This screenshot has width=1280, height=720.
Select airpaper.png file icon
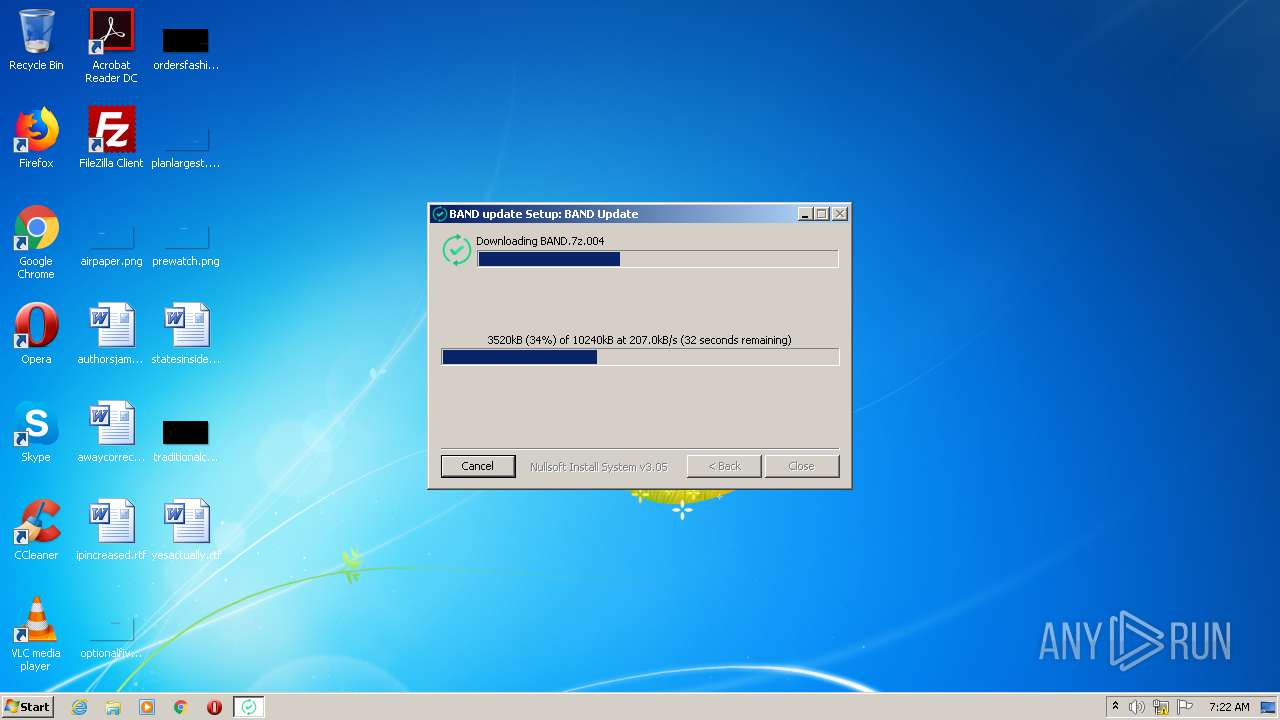111,245
